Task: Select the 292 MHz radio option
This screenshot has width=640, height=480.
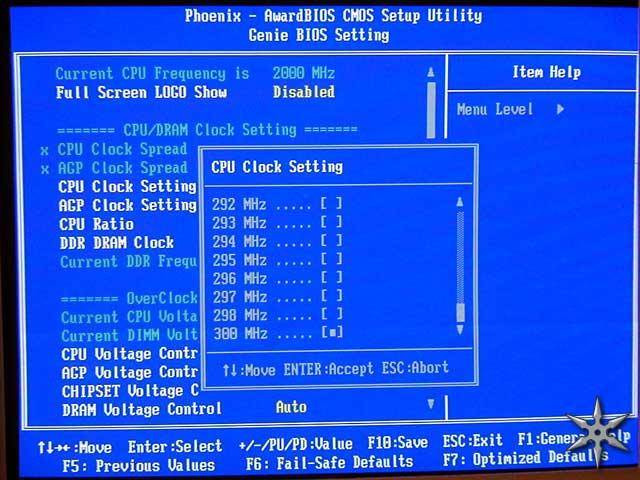Action: point(277,204)
